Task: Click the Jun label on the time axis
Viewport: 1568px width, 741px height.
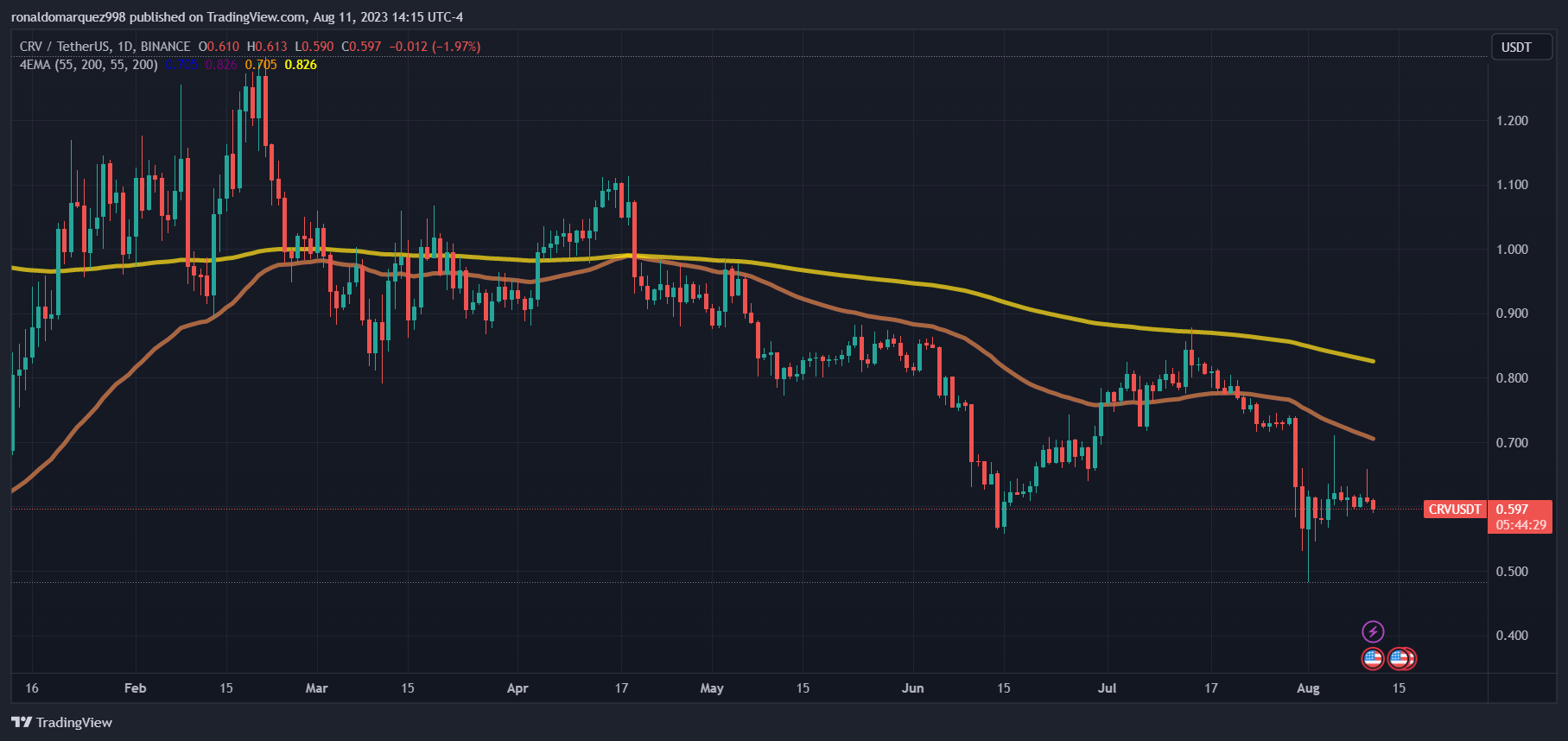Action: coord(912,688)
